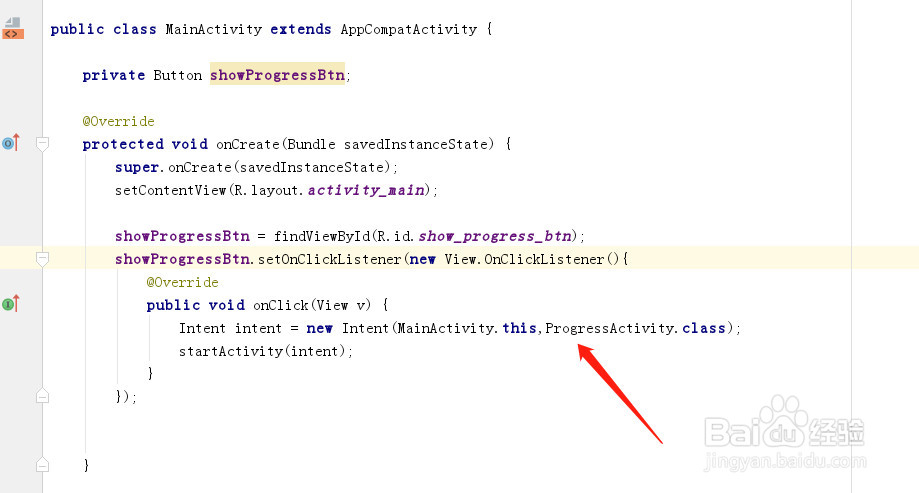Screen dimensions: 919x493
Task: Click the Intent intent variable declaration
Action: pos(230,328)
